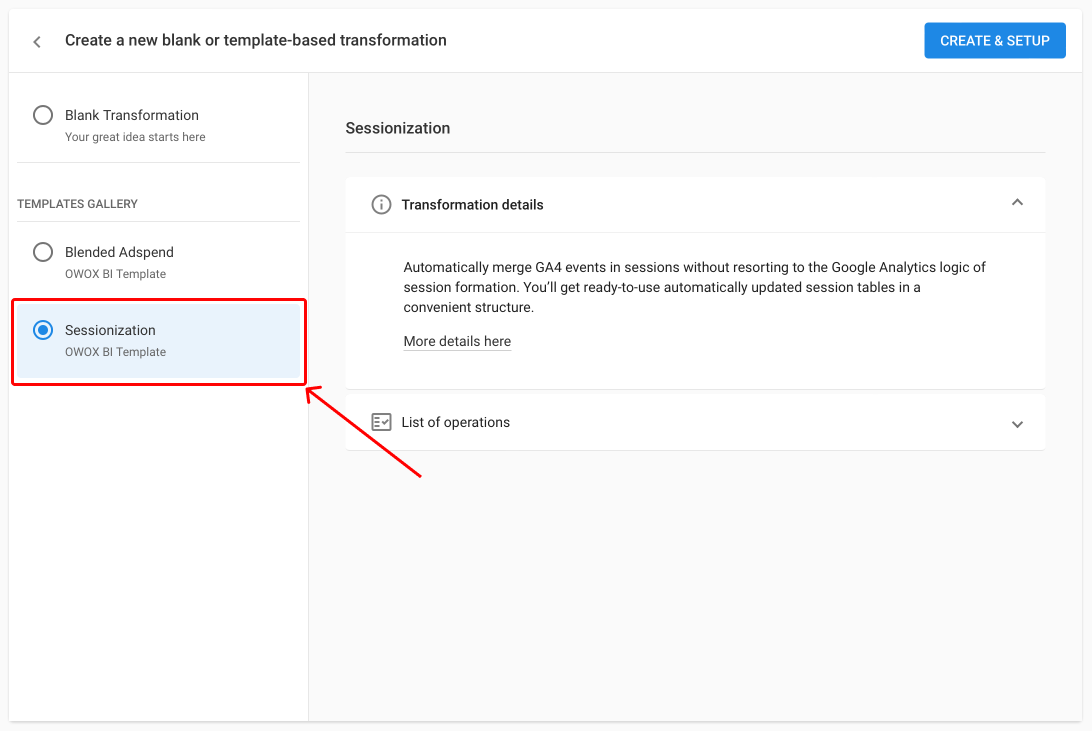Click the Blended Adspend template name
This screenshot has width=1092, height=731.
coord(119,252)
